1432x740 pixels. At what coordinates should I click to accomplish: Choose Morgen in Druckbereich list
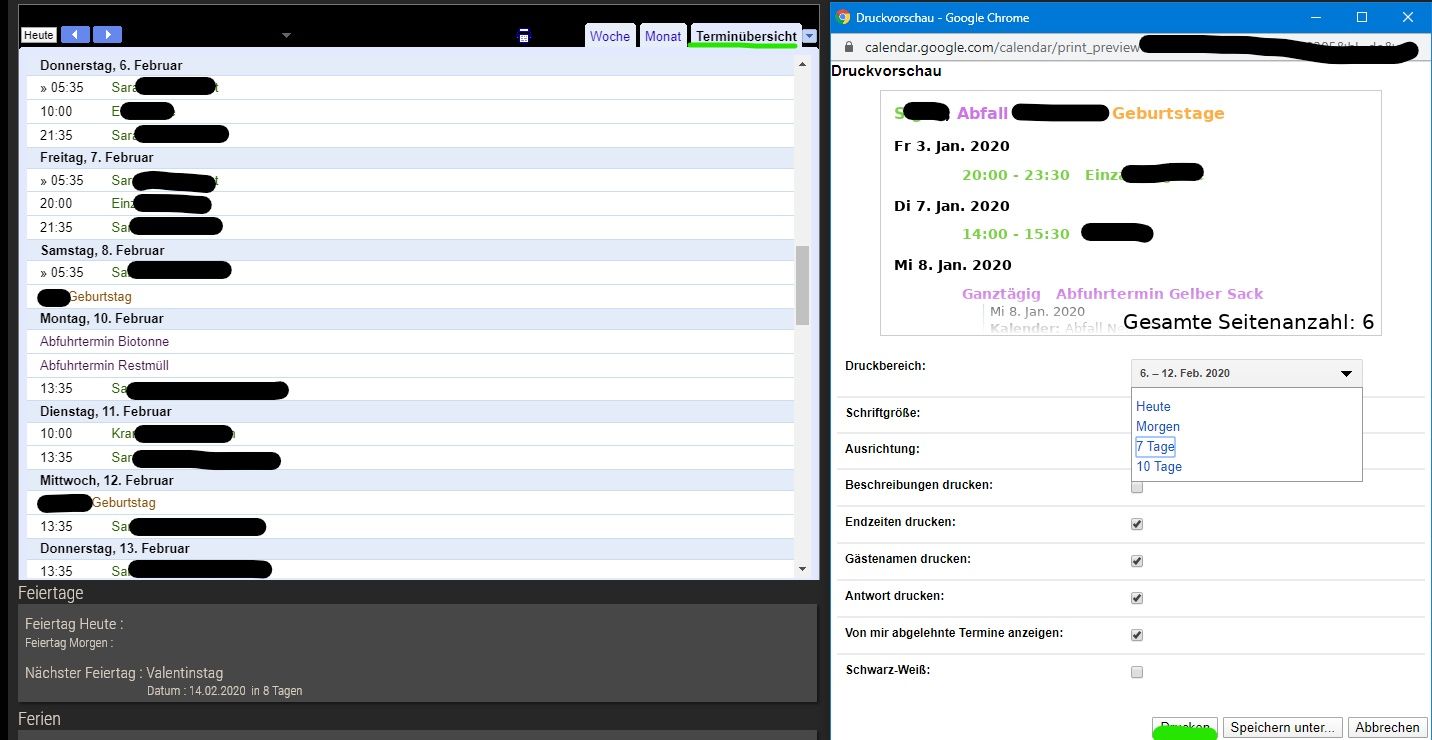(x=1158, y=427)
